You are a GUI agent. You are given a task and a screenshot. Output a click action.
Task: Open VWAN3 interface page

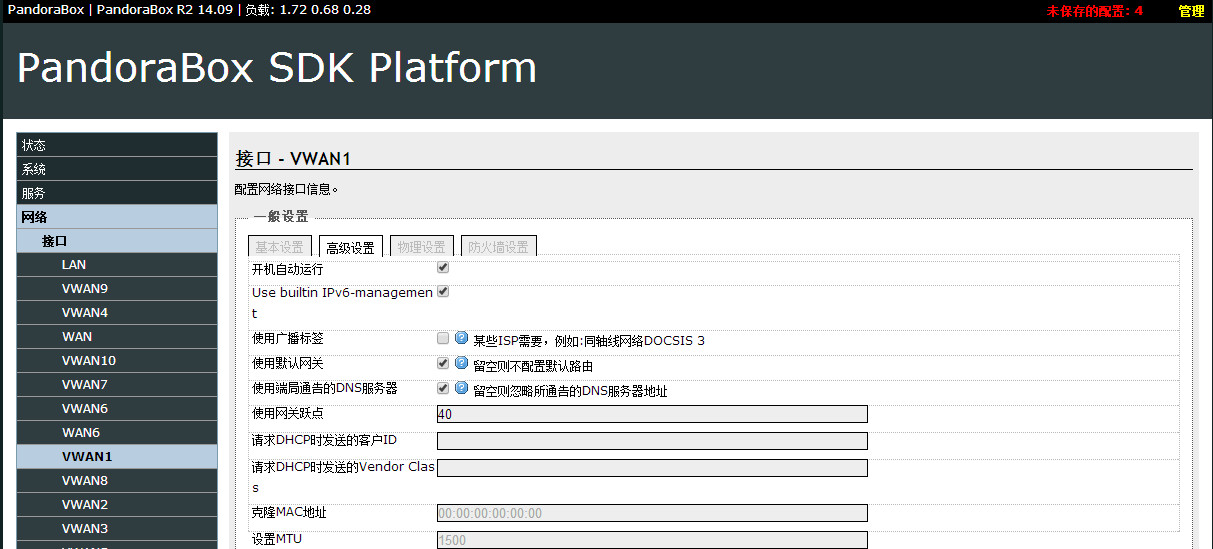point(117,529)
